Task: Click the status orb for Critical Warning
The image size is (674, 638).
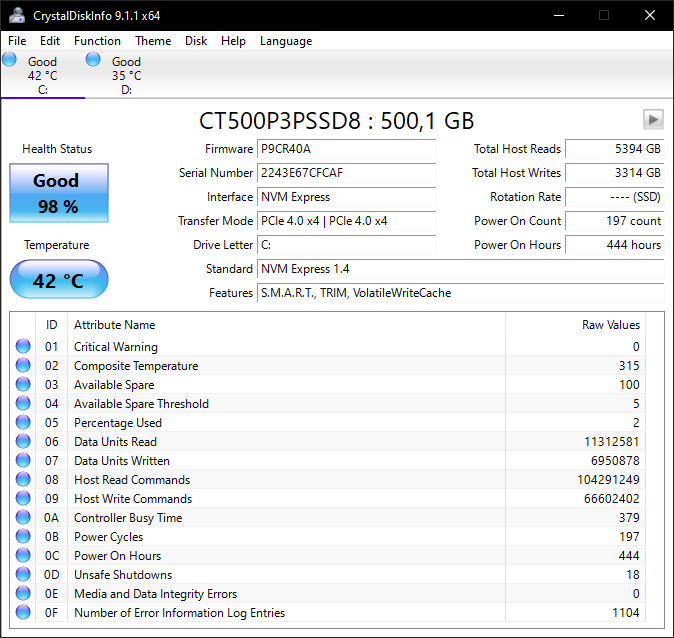Action: (x=23, y=346)
